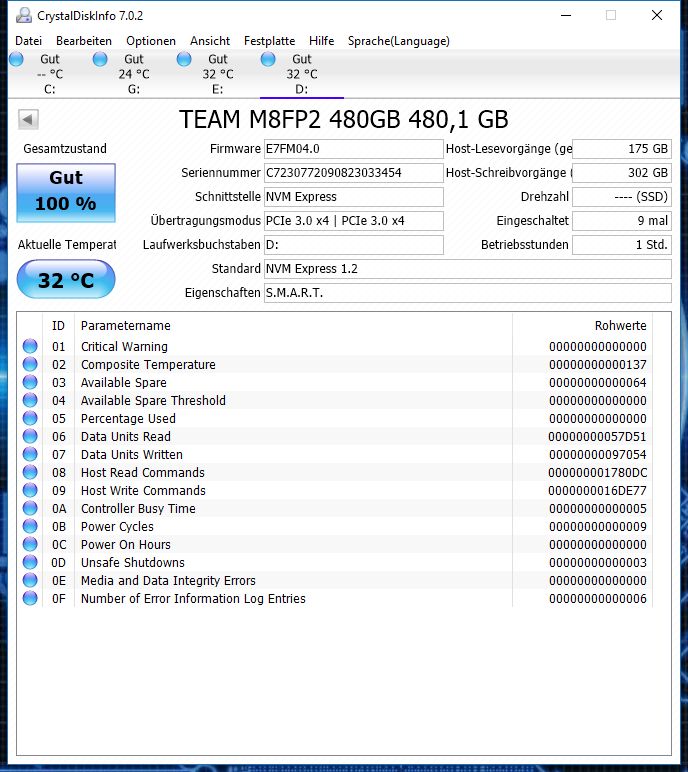Click raw value 0000000016DE77
The image size is (688, 772).
coord(597,490)
